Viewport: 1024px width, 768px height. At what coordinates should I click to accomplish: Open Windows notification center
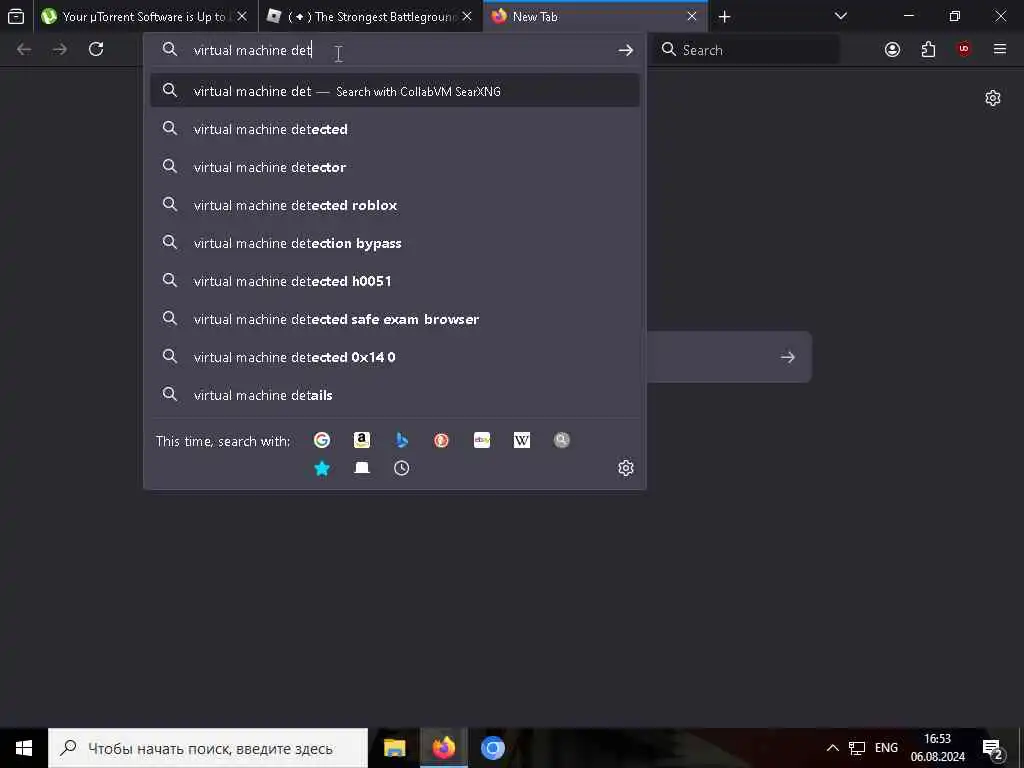tap(993, 749)
